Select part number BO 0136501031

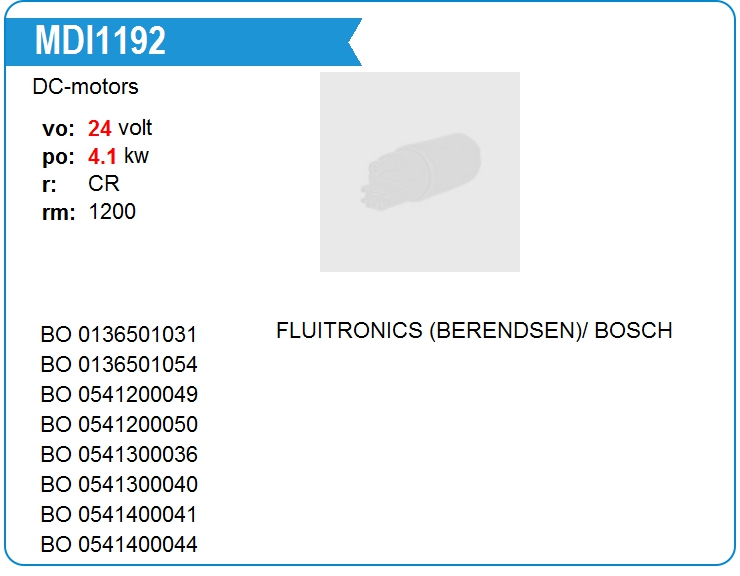coord(119,335)
